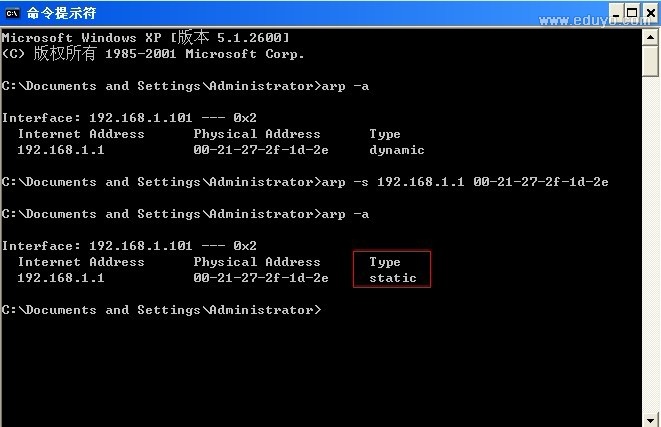Click the MAC address in the dynamic row
Image resolution: width=661 pixels, height=427 pixels.
point(260,150)
